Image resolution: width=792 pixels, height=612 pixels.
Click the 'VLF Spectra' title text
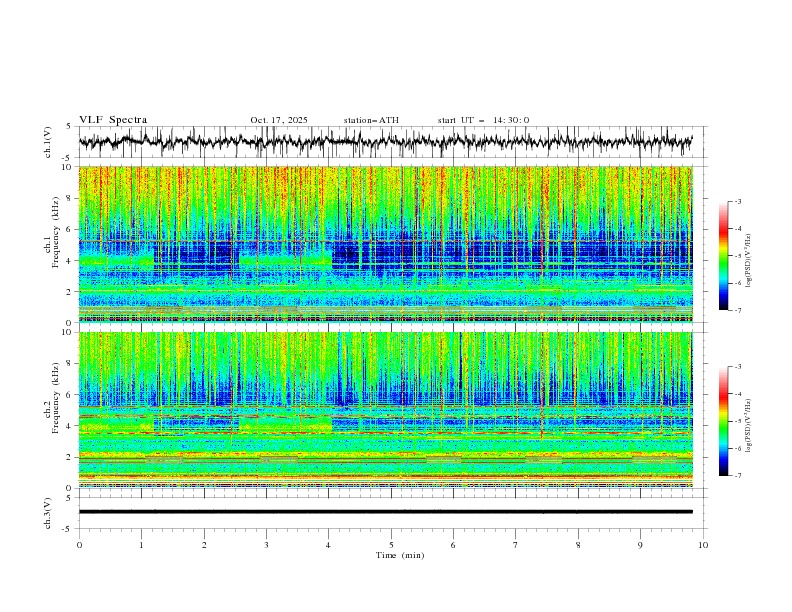113,120
